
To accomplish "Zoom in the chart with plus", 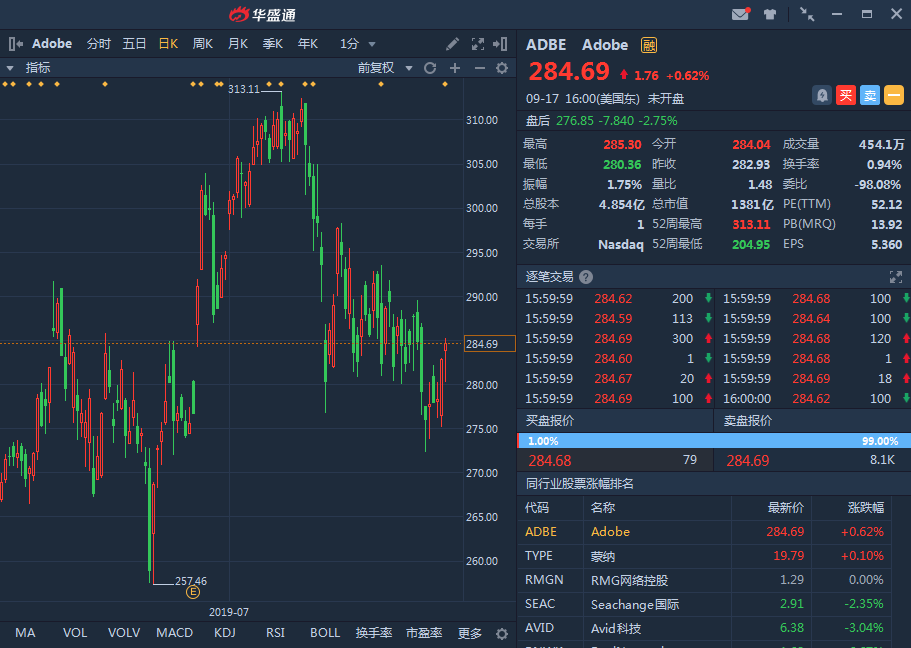I will click(x=455, y=68).
